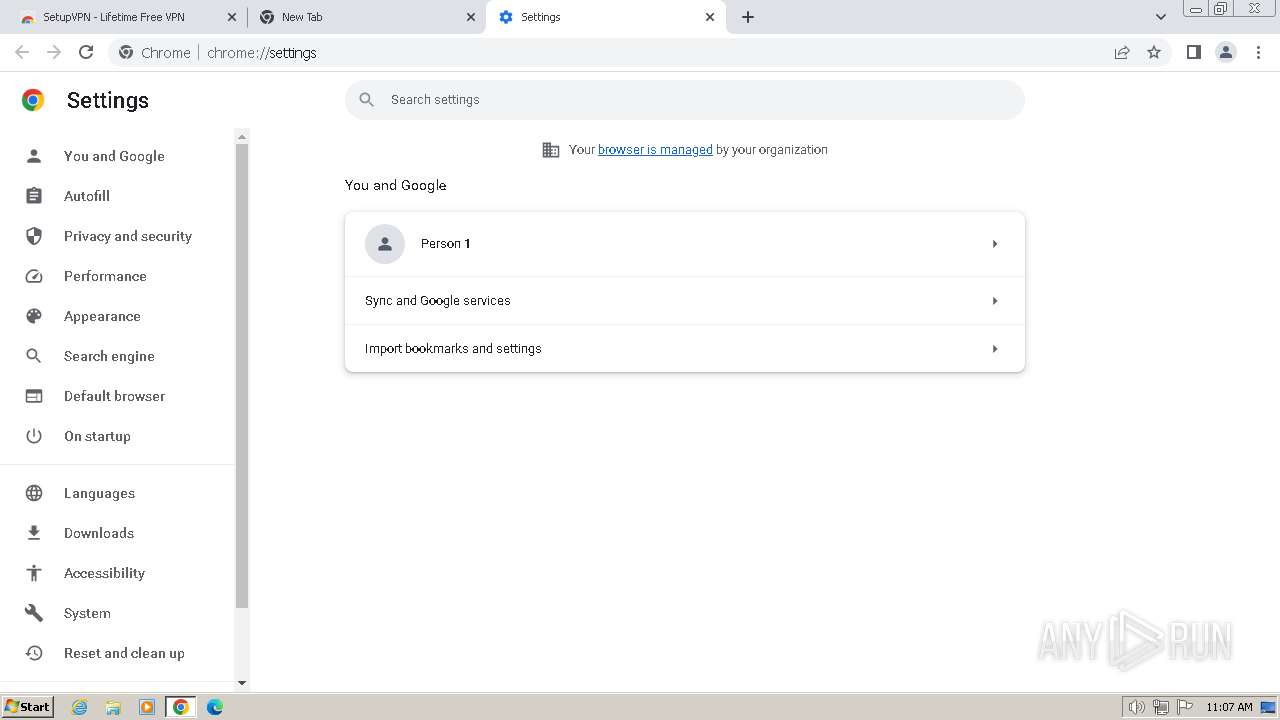This screenshot has width=1280, height=720.
Task: Click the Search engine magnifier icon
Action: click(x=34, y=356)
